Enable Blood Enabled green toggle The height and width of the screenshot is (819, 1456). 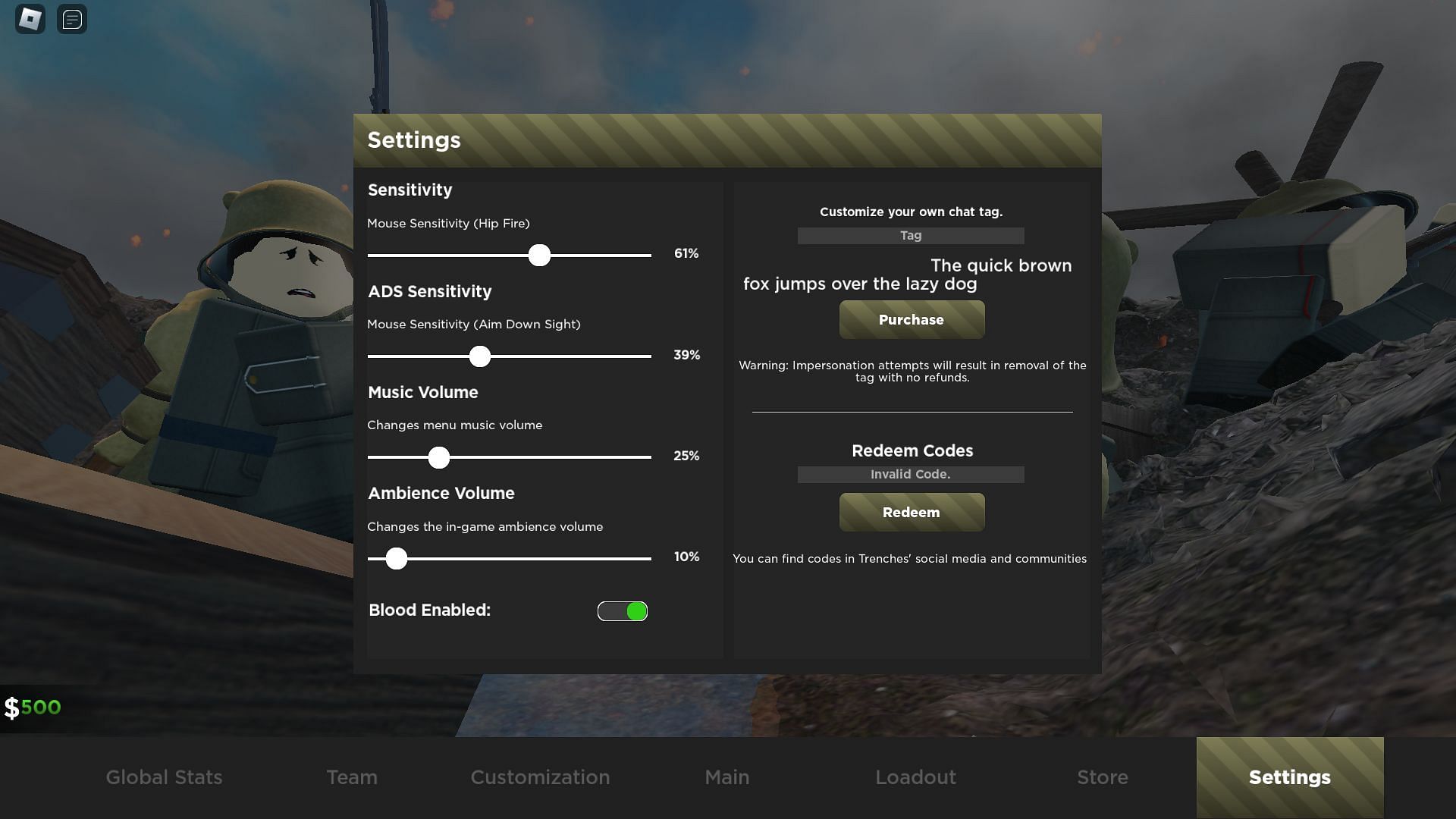[622, 610]
